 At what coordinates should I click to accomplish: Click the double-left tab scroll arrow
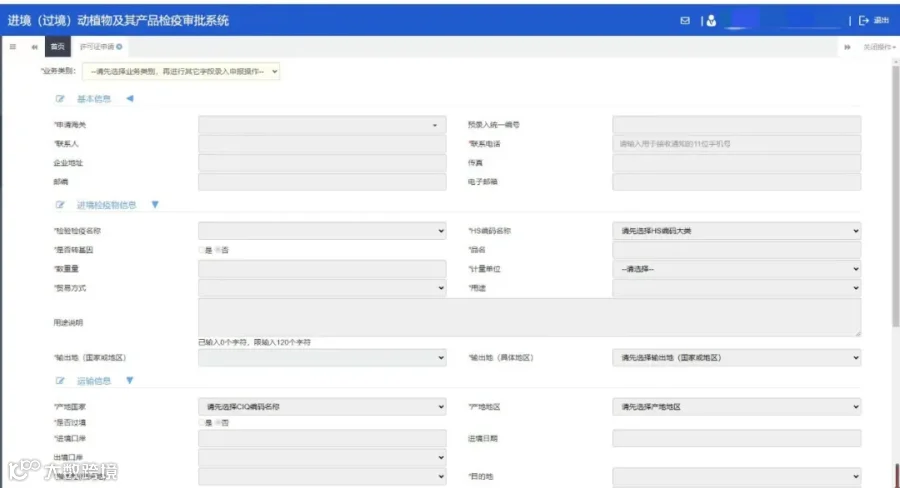pyautogui.click(x=34, y=47)
